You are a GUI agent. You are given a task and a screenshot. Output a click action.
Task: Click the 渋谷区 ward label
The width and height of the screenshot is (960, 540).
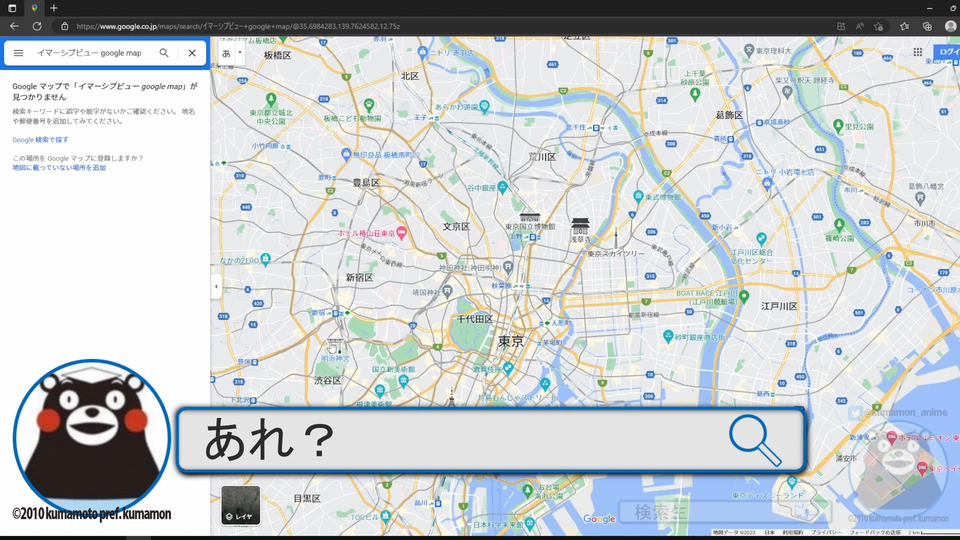pos(328,381)
